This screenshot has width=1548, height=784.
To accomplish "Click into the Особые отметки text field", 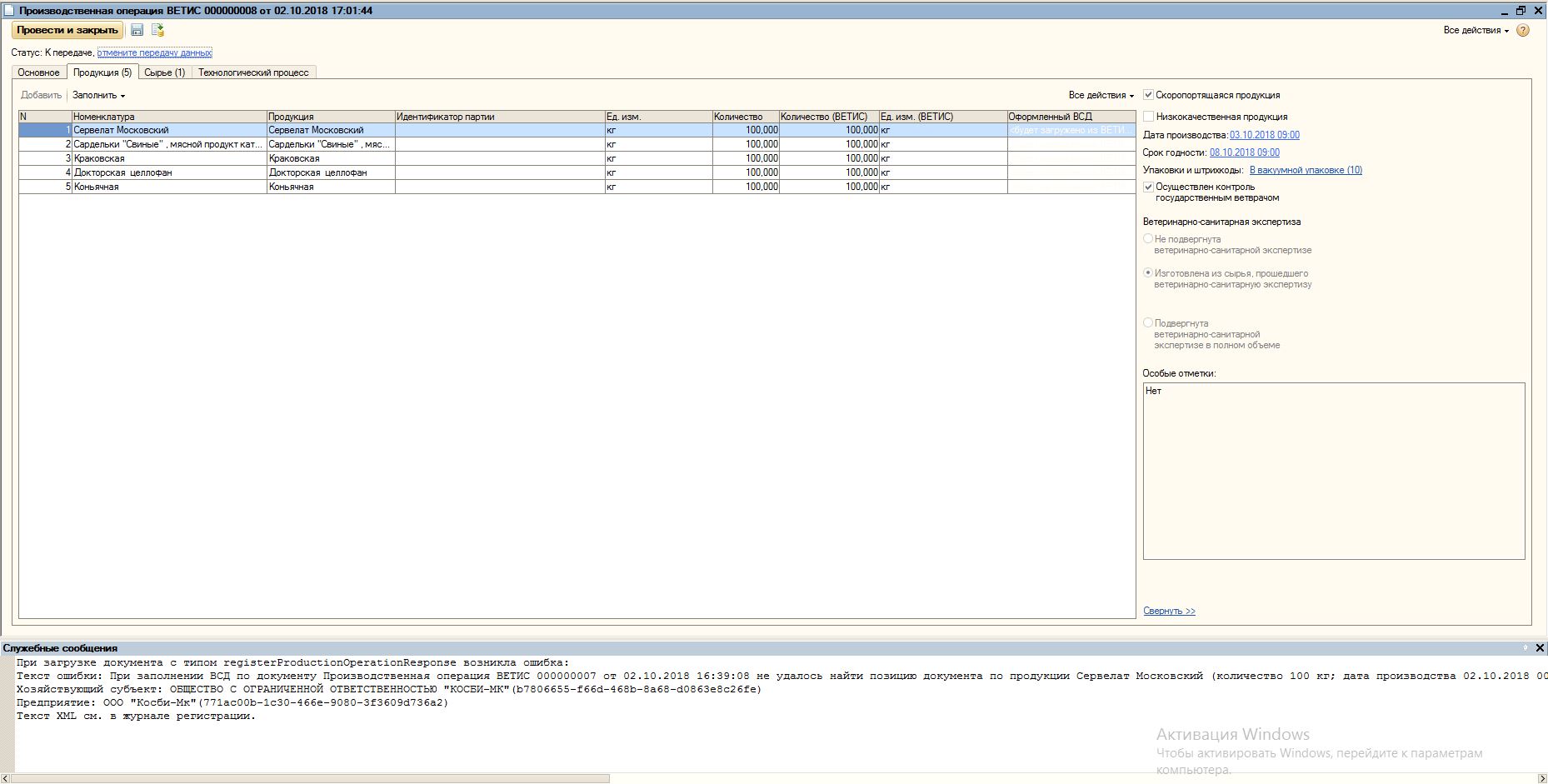I will tap(1334, 471).
